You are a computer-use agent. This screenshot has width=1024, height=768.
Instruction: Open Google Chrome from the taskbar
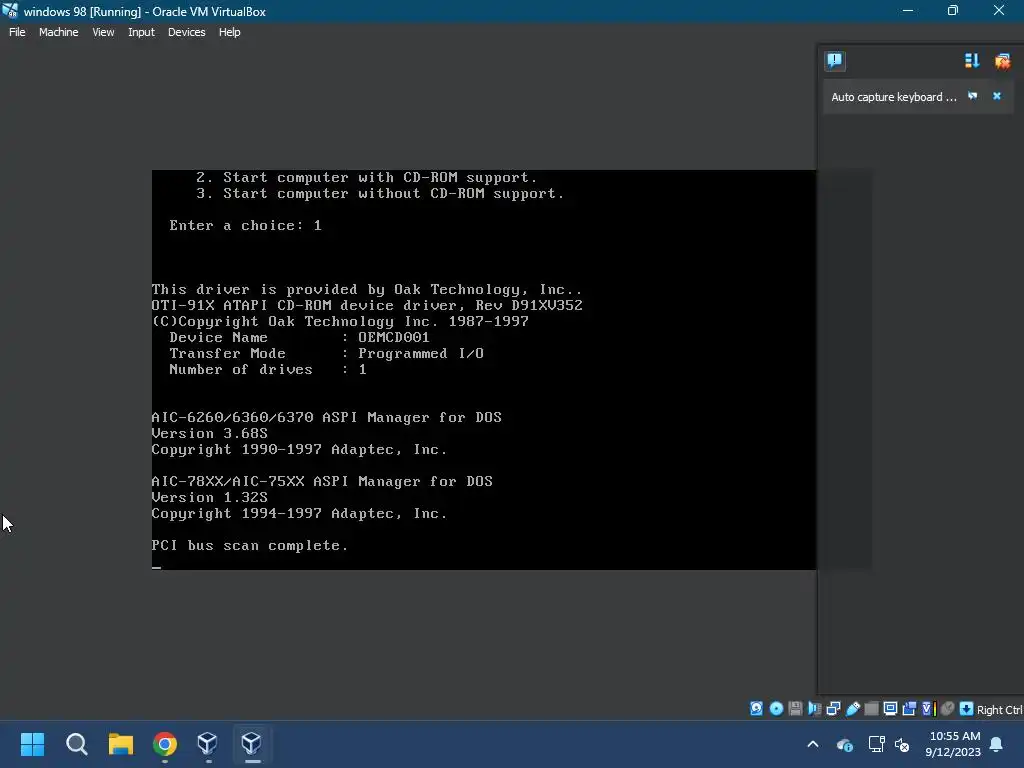165,743
